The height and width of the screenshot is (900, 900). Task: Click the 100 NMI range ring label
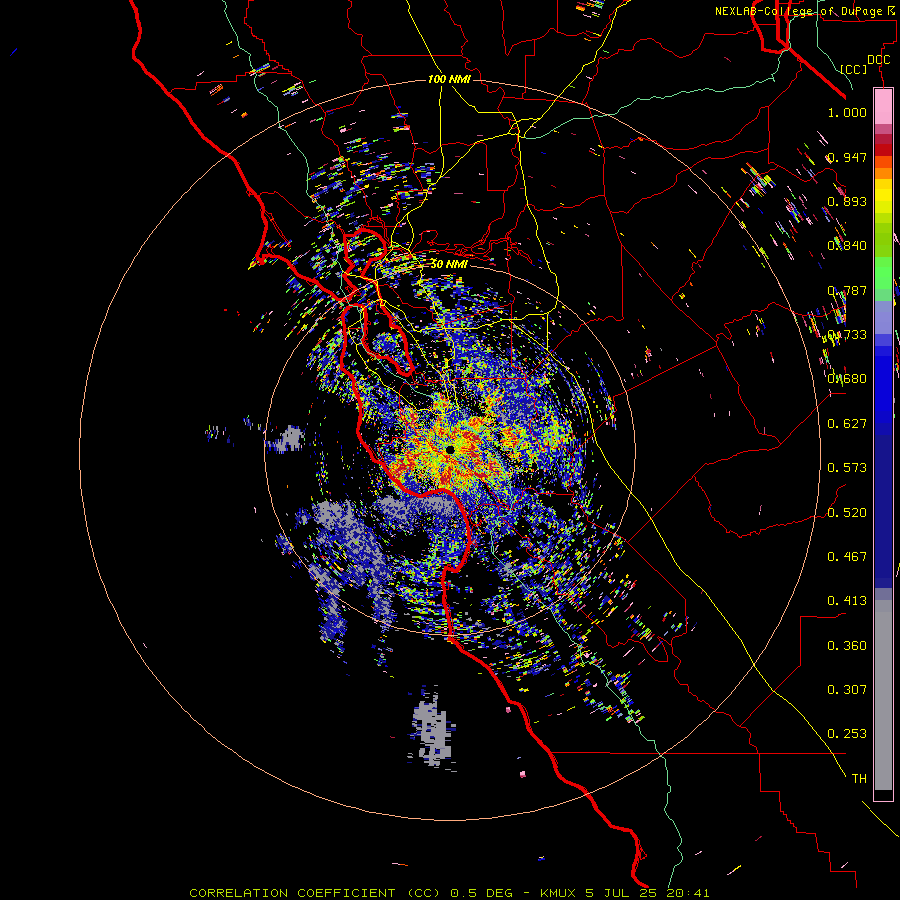pyautogui.click(x=449, y=79)
